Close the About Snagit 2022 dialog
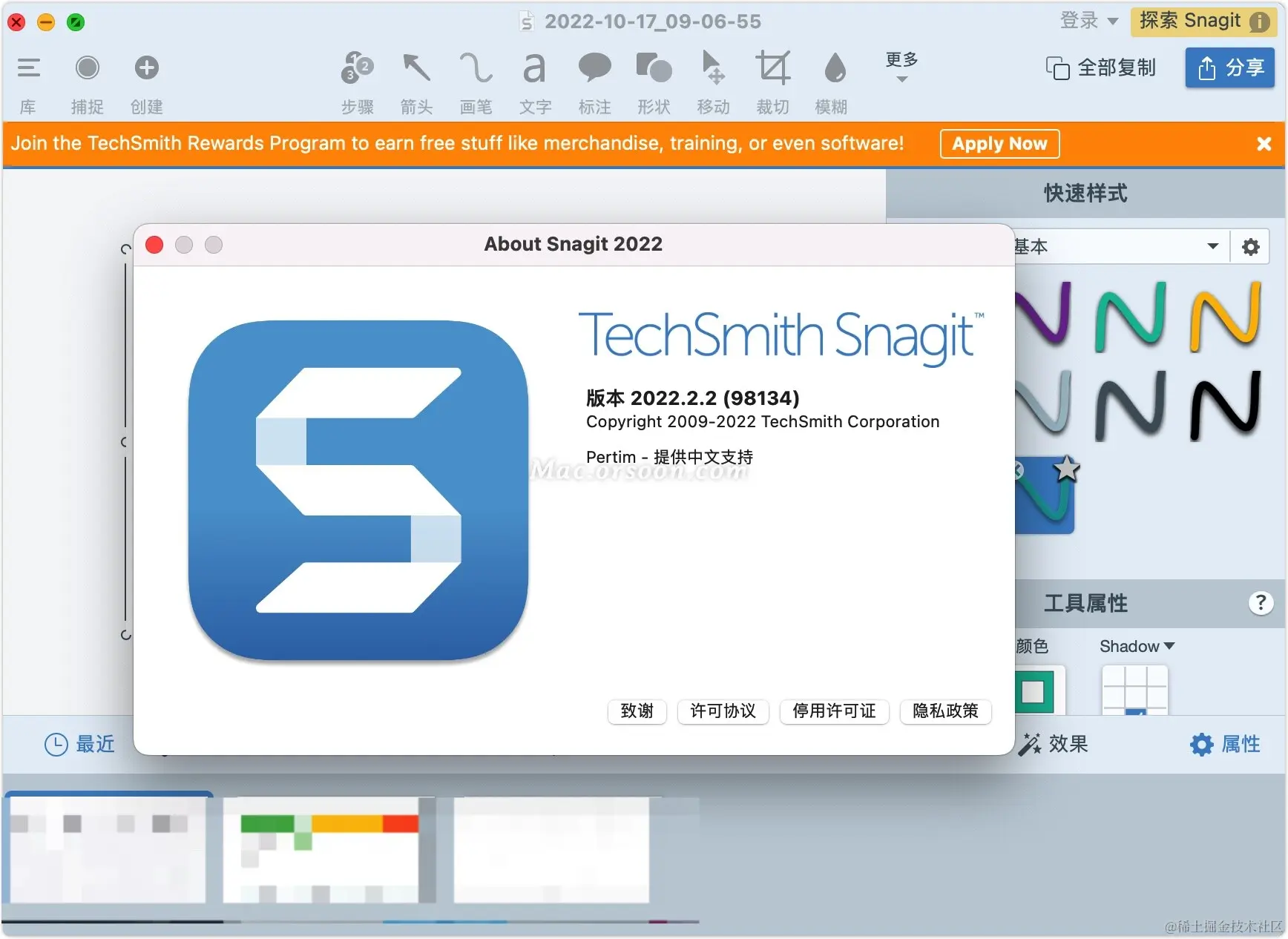This screenshot has width=1288, height=939. pos(154,245)
